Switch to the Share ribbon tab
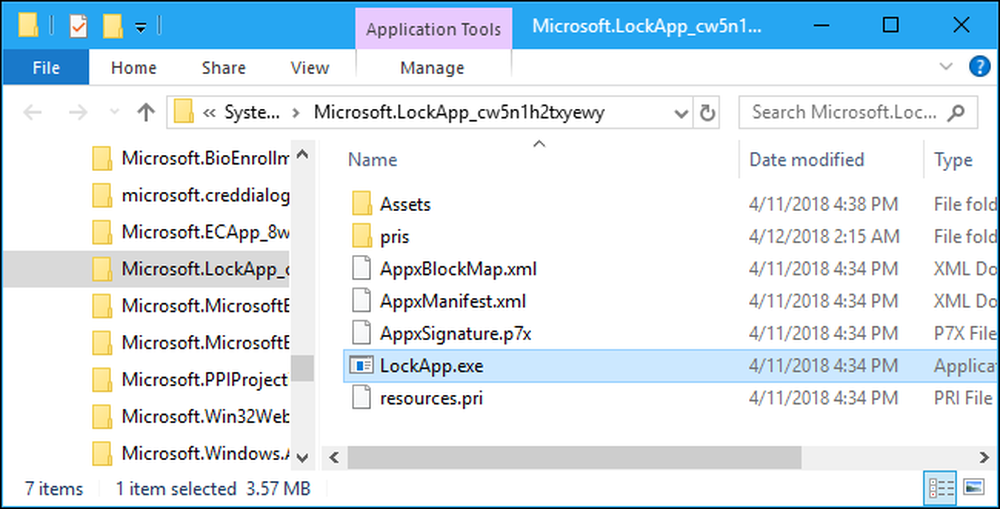 click(x=223, y=68)
